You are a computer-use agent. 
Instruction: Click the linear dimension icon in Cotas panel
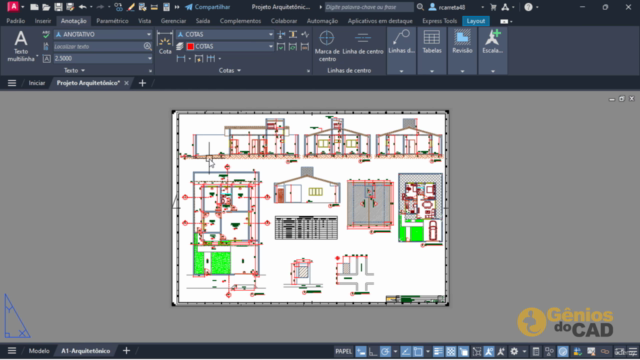(181, 59)
